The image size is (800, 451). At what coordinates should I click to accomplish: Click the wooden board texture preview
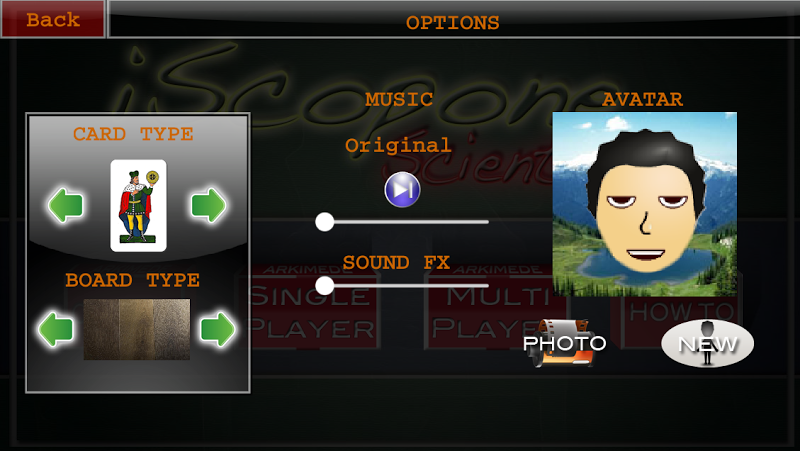[137, 330]
